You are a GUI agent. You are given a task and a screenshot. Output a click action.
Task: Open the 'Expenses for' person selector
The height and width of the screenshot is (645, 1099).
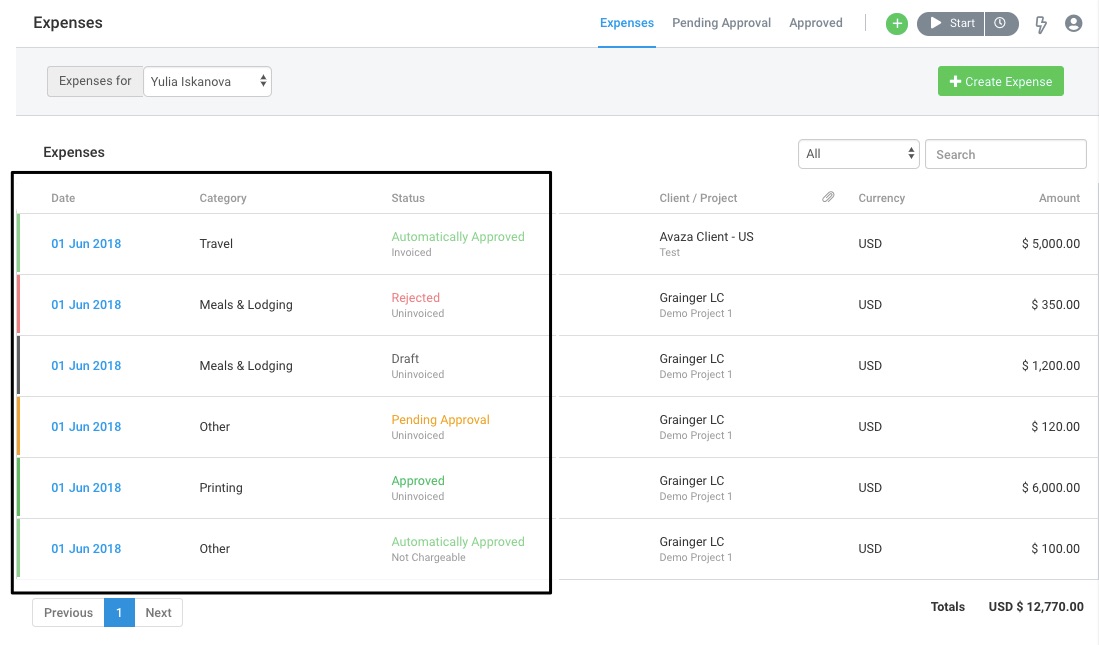(x=205, y=81)
